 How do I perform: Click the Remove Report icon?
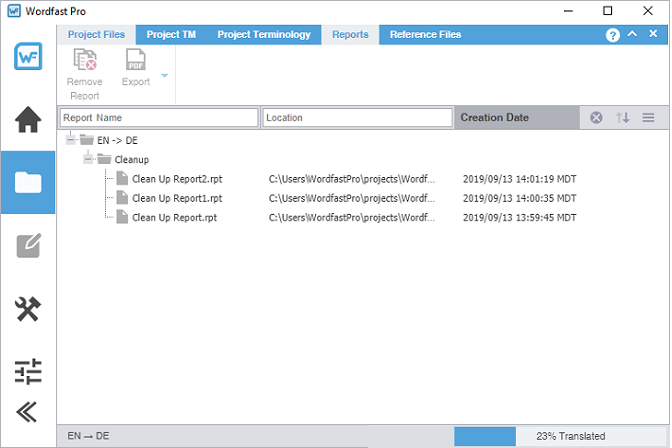point(85,62)
